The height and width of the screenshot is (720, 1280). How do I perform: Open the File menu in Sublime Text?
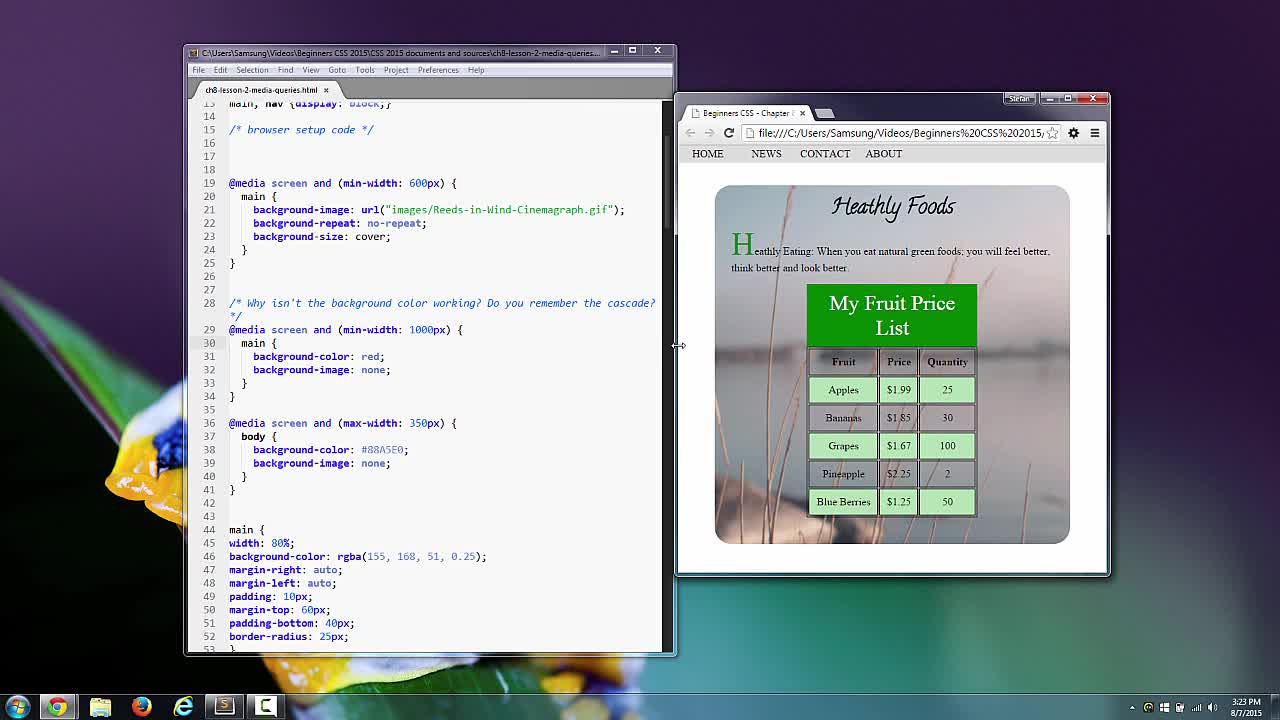(x=199, y=70)
